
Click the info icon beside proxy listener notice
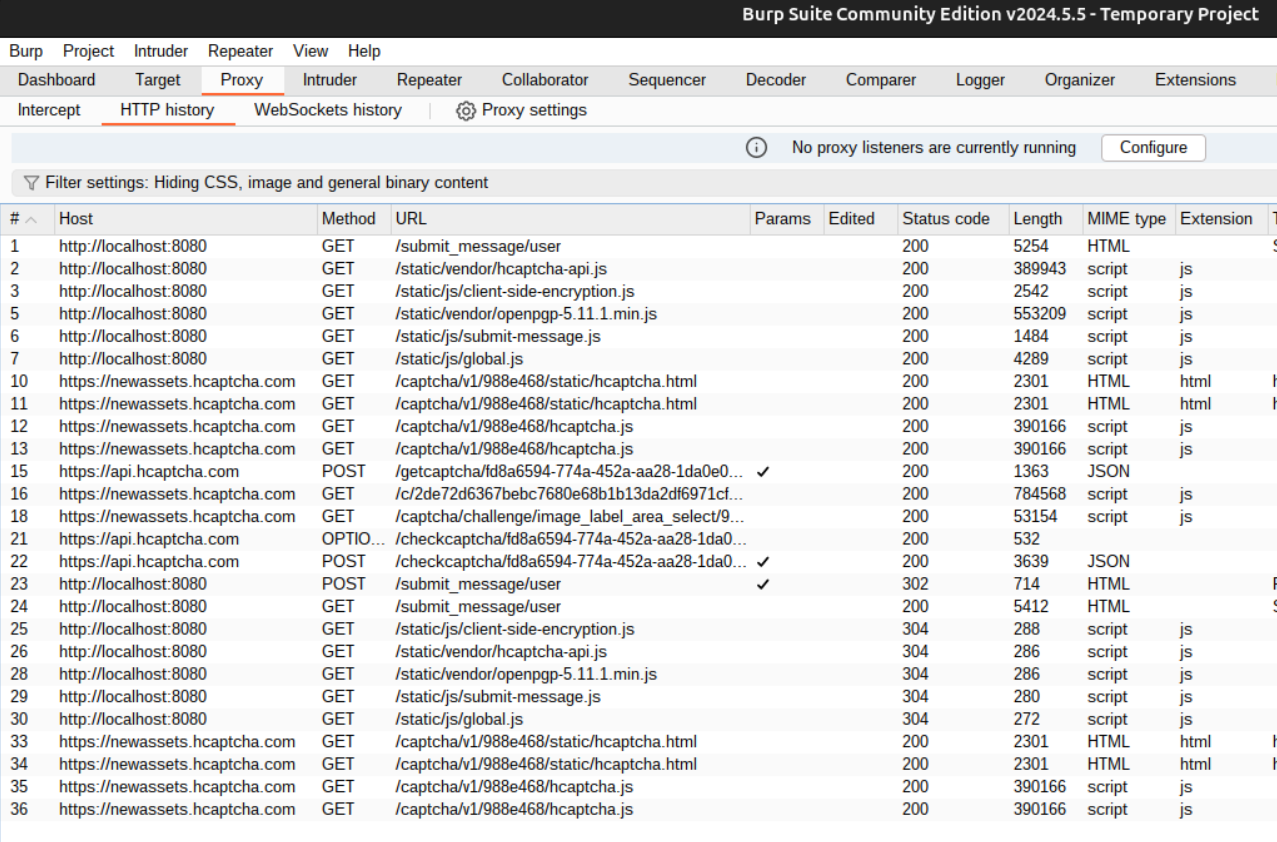(757, 148)
